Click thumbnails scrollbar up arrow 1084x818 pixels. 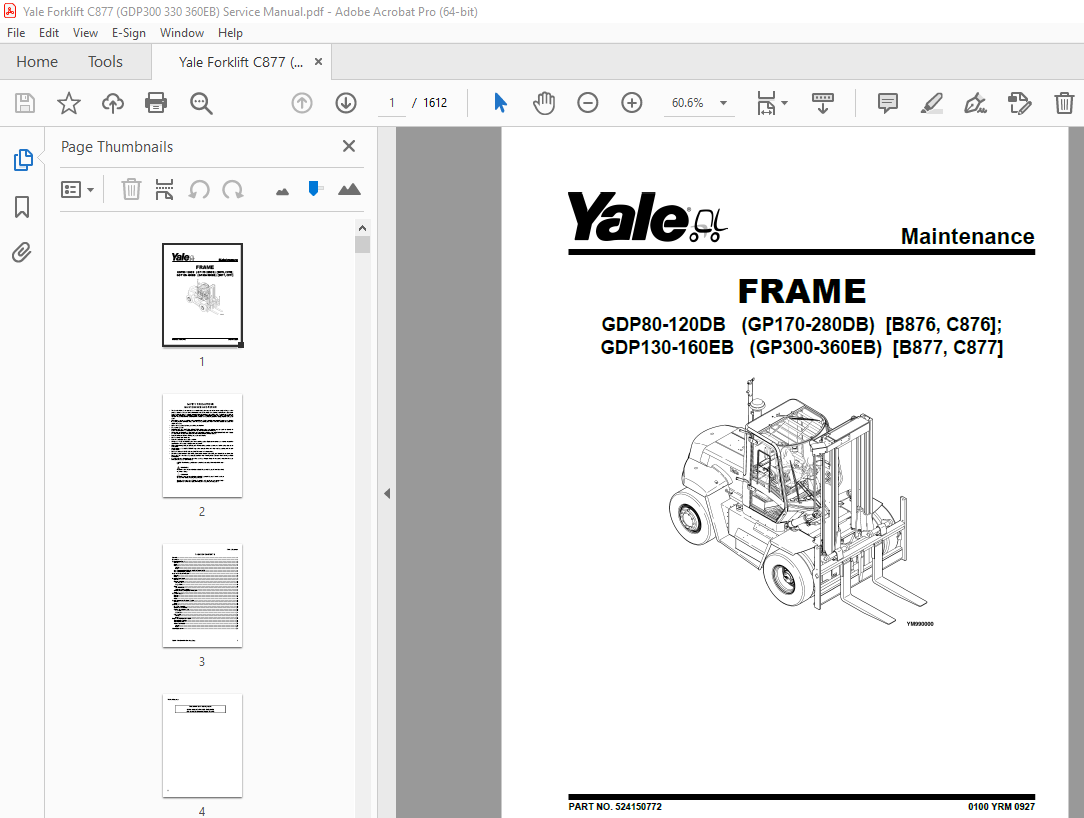362,228
